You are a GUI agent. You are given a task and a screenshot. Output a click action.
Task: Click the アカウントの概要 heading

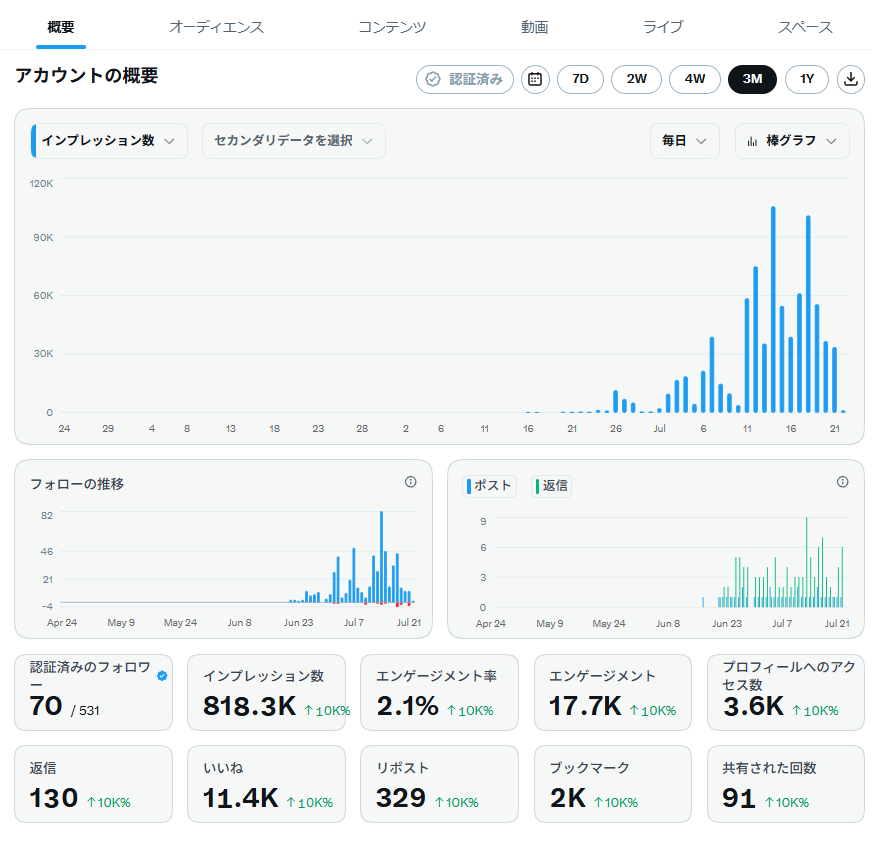coord(87,75)
